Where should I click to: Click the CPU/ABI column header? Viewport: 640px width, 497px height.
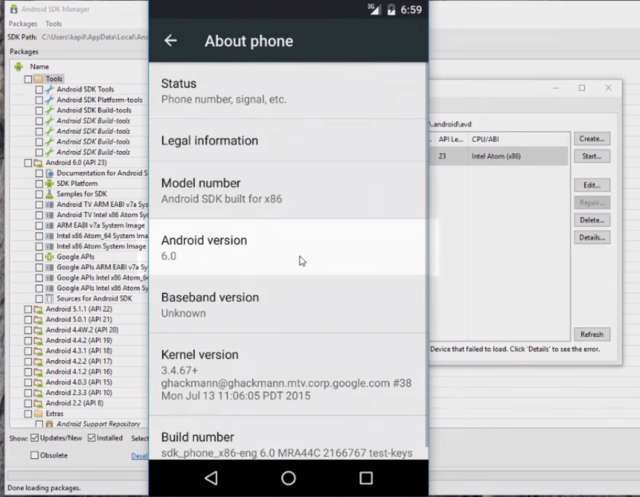pos(485,139)
